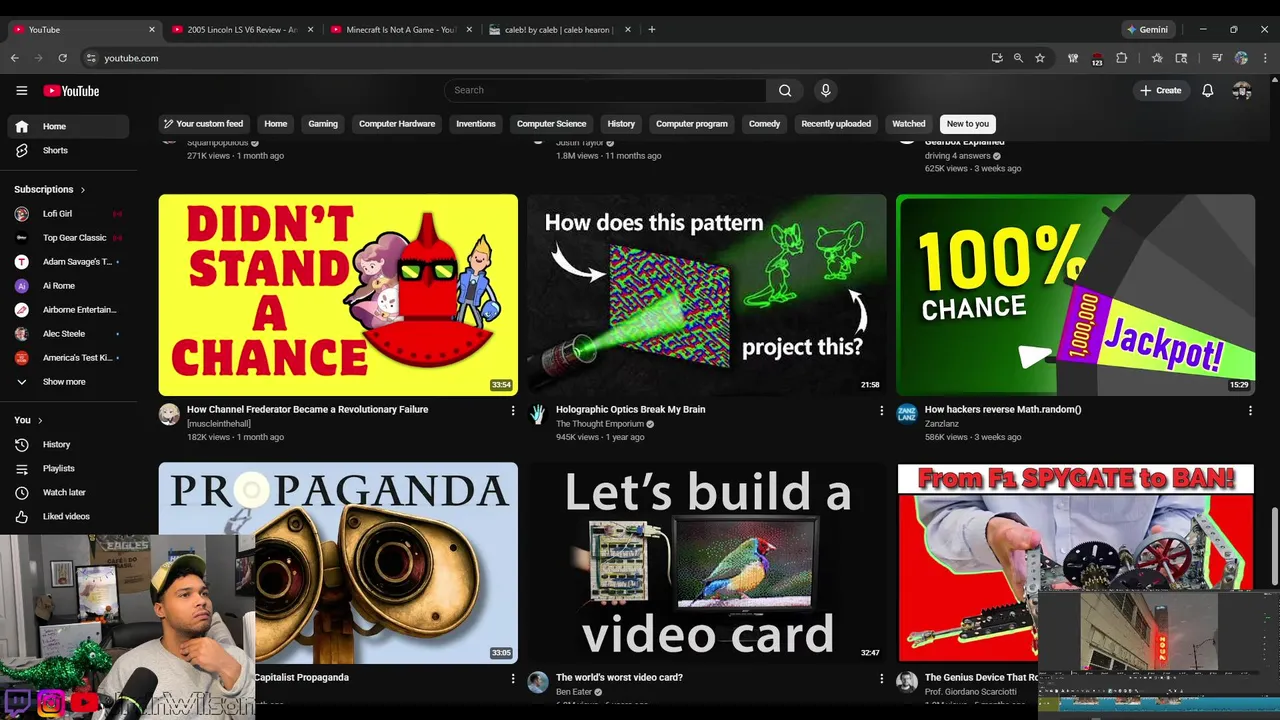Go to Home in the sidebar
The width and height of the screenshot is (1280, 720).
click(68, 126)
